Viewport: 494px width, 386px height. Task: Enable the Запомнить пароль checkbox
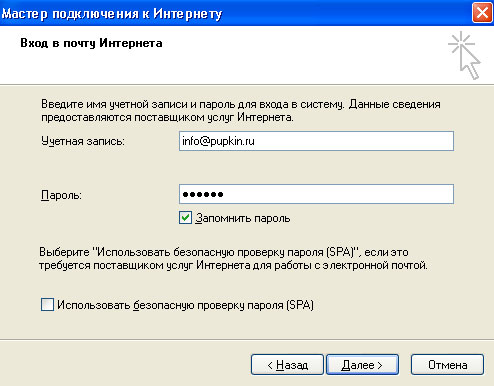185,217
